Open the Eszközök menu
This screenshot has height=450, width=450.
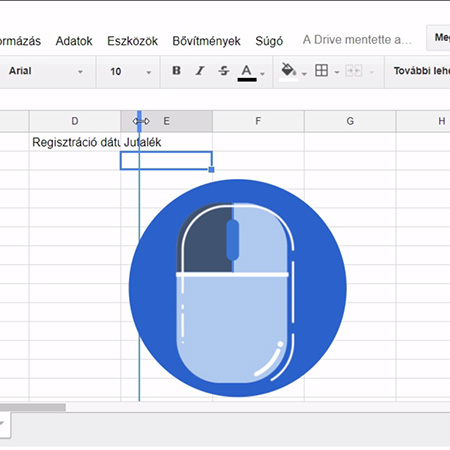coord(132,41)
